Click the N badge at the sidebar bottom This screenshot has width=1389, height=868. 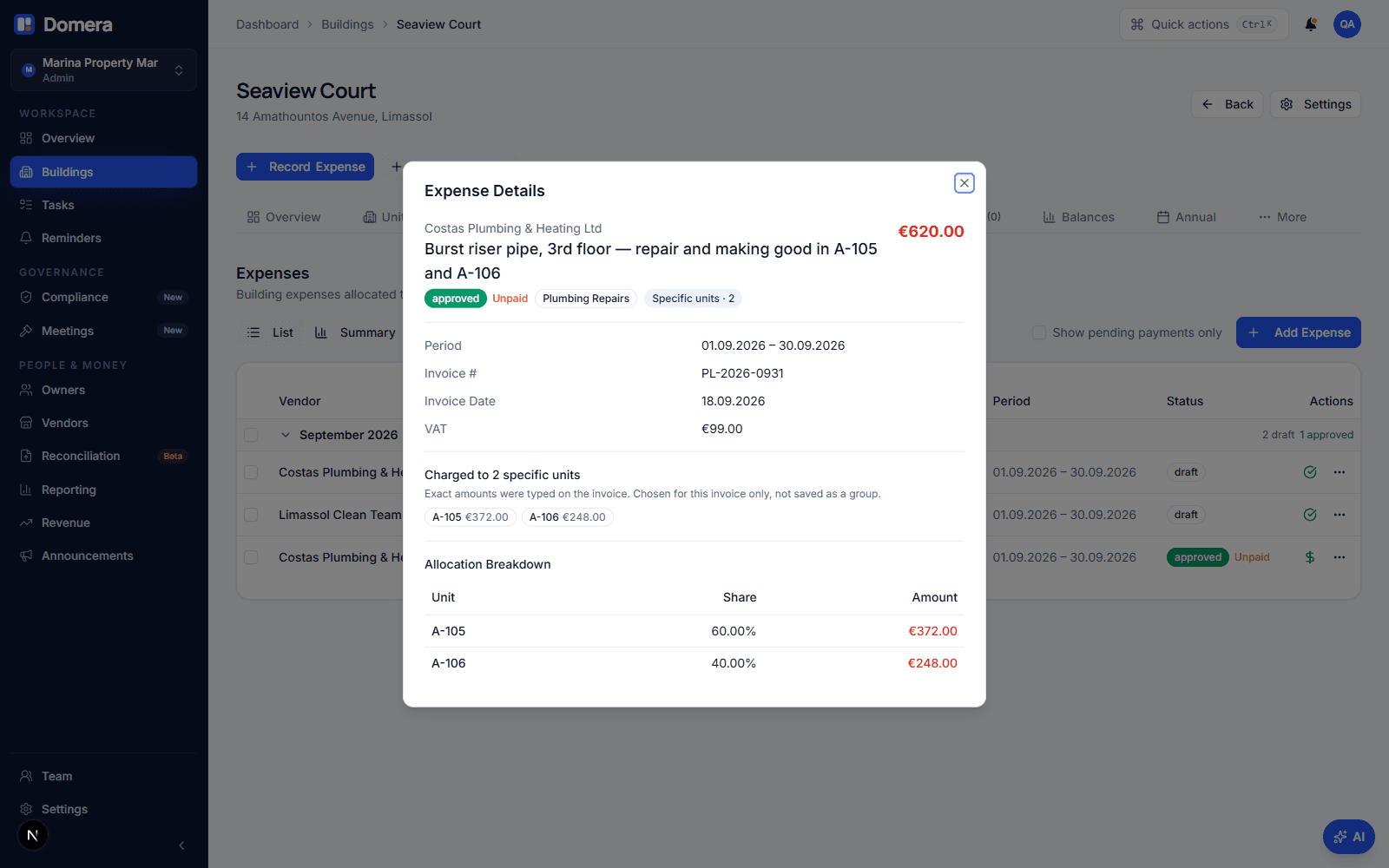[33, 835]
